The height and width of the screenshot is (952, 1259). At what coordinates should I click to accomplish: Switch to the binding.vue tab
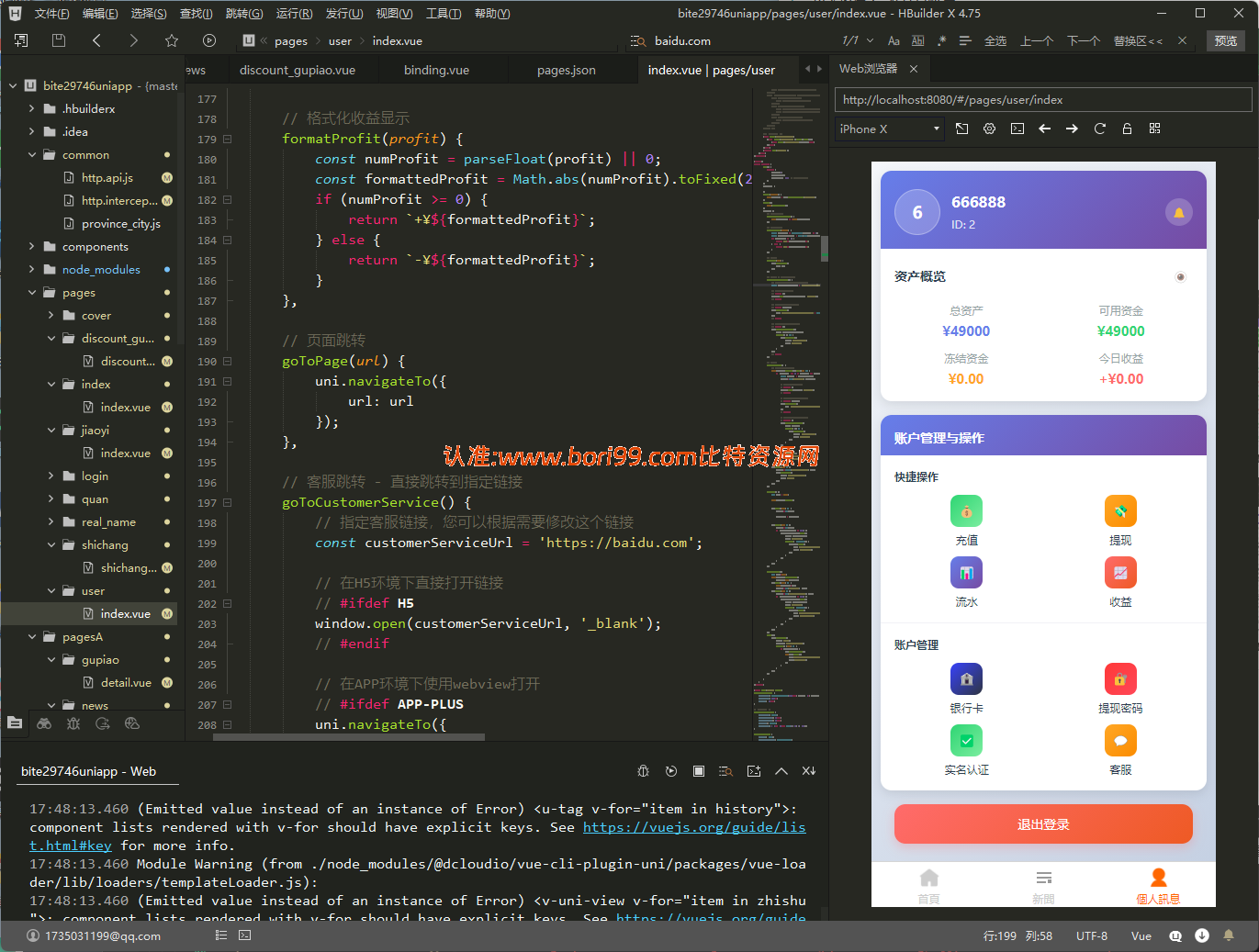[436, 70]
